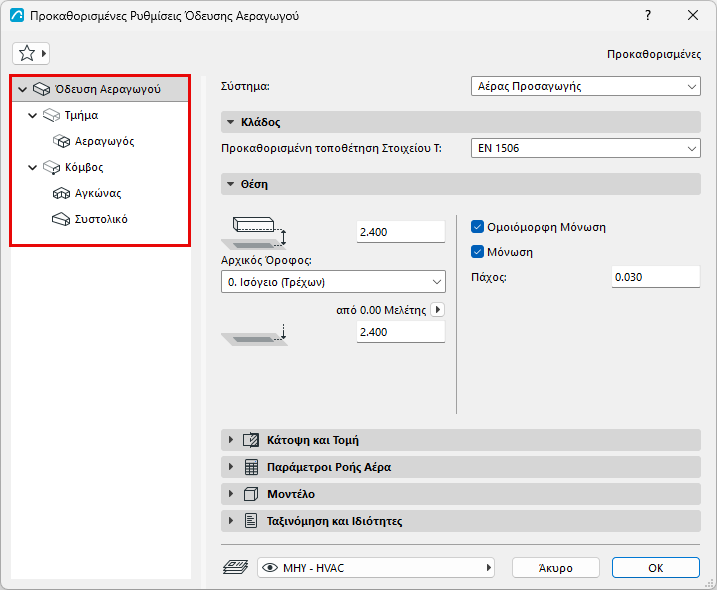Click the Παράμετροι Ροής Αέρα calculator icon
Screen dimensions: 717x590
251,467
